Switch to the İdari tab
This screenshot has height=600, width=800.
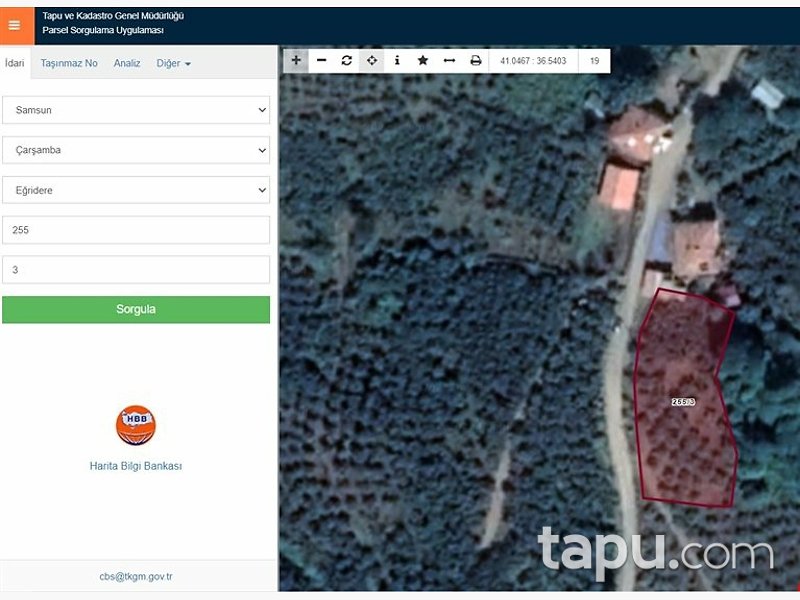15,63
